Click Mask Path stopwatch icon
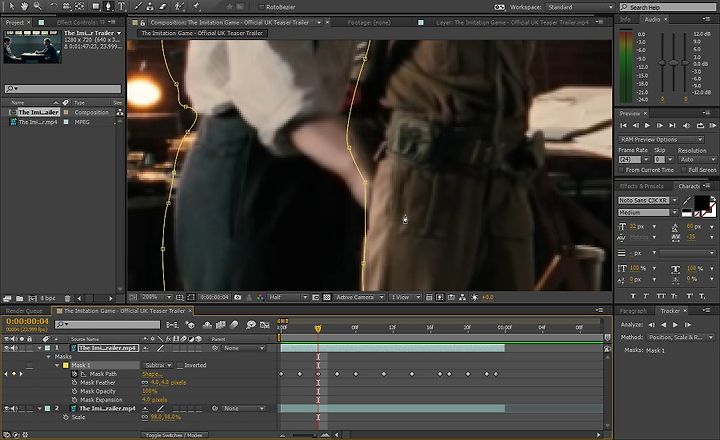This screenshot has width=720, height=440. click(74, 374)
